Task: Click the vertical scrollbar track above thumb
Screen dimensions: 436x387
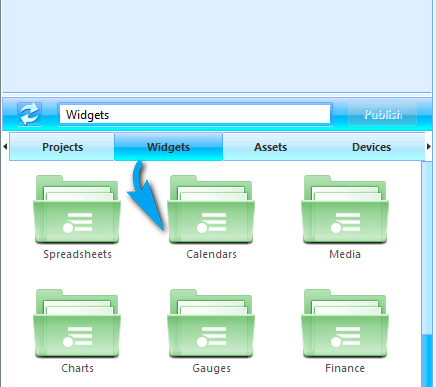Action: click(427, 247)
